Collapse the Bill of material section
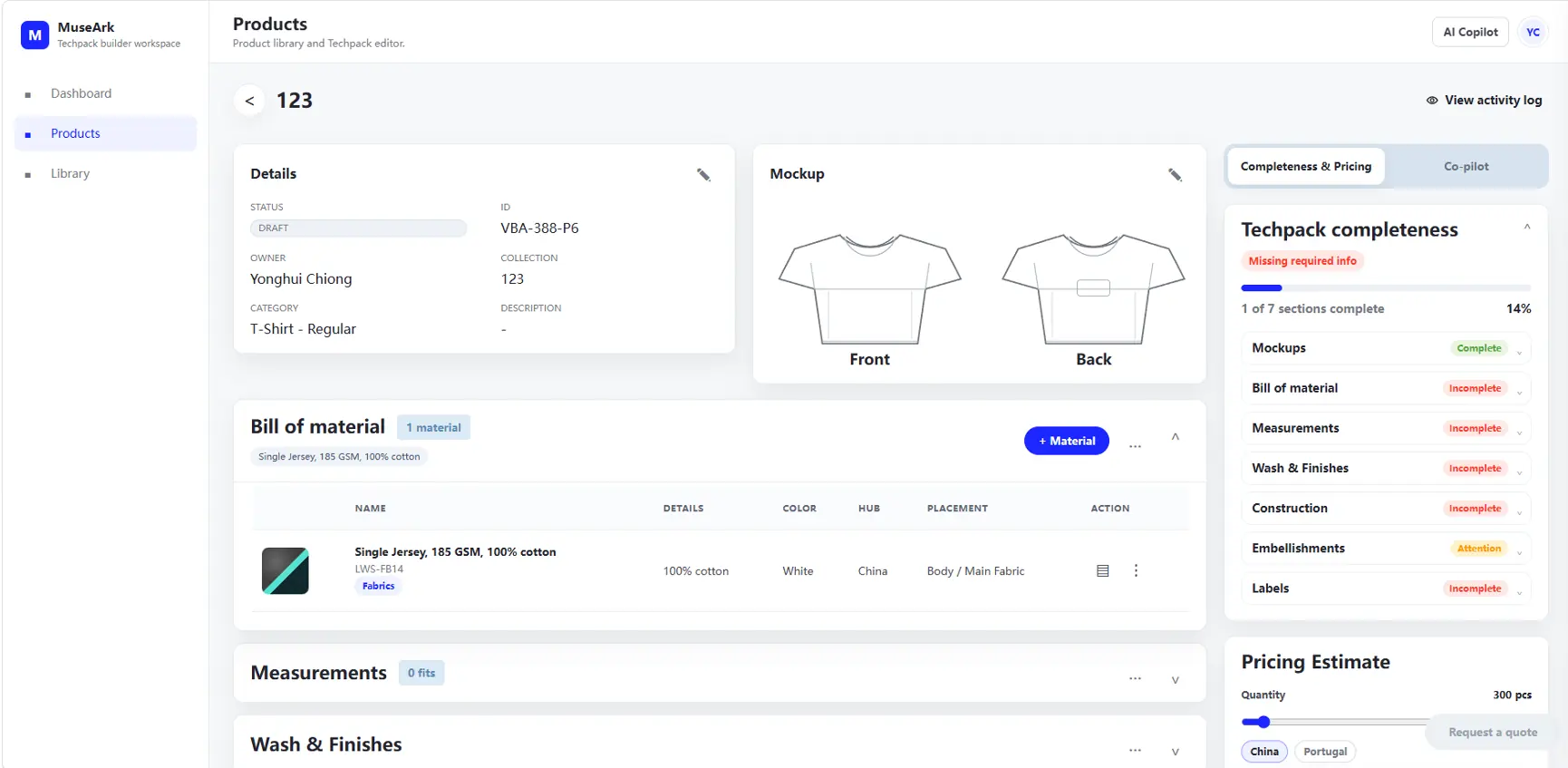Screen dimensions: 1568x768 (1176, 438)
